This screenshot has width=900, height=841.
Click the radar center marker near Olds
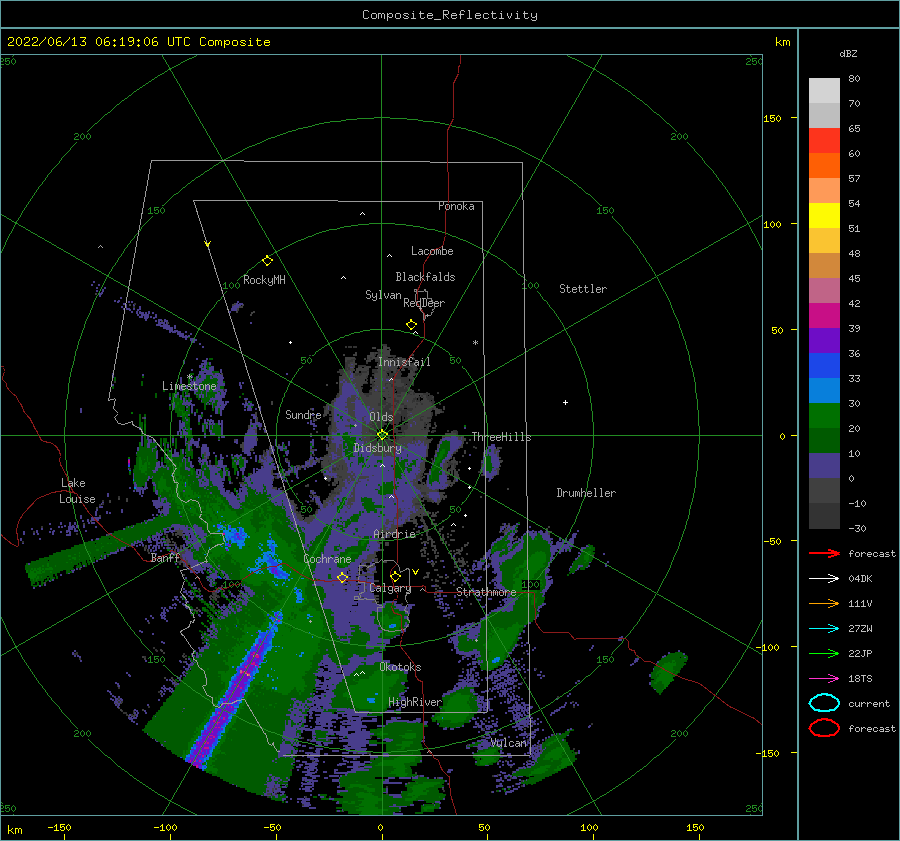[382, 435]
